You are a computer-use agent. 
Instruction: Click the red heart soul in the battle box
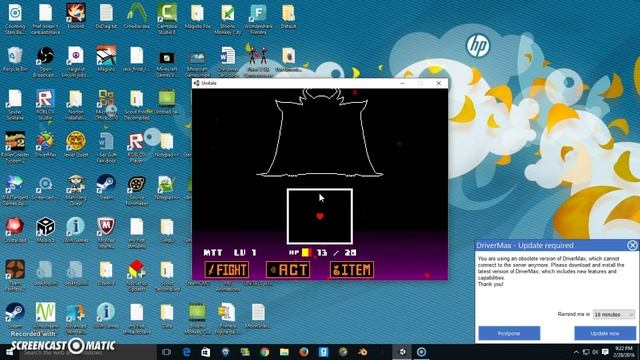tap(320, 216)
